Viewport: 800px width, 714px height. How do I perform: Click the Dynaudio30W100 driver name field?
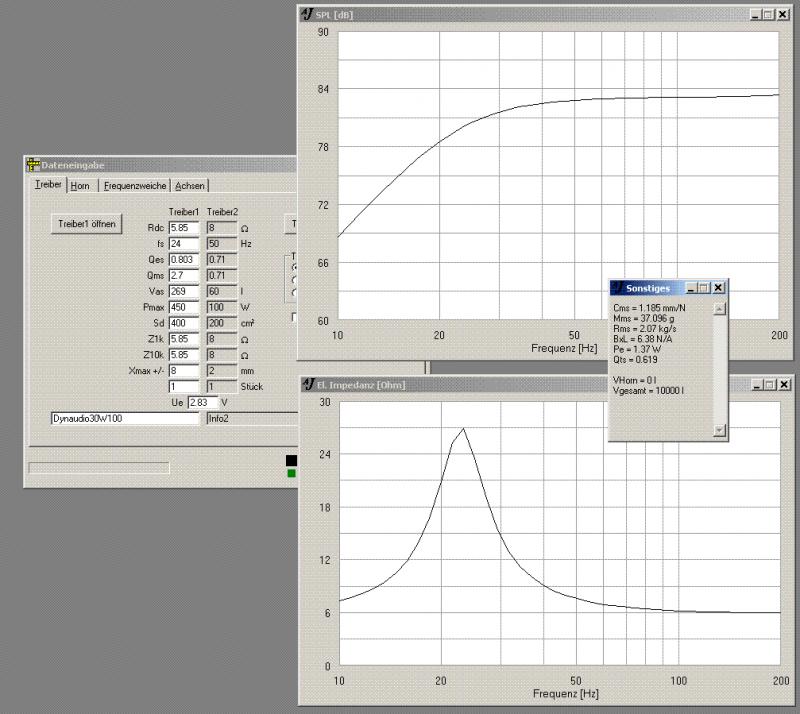(125, 419)
